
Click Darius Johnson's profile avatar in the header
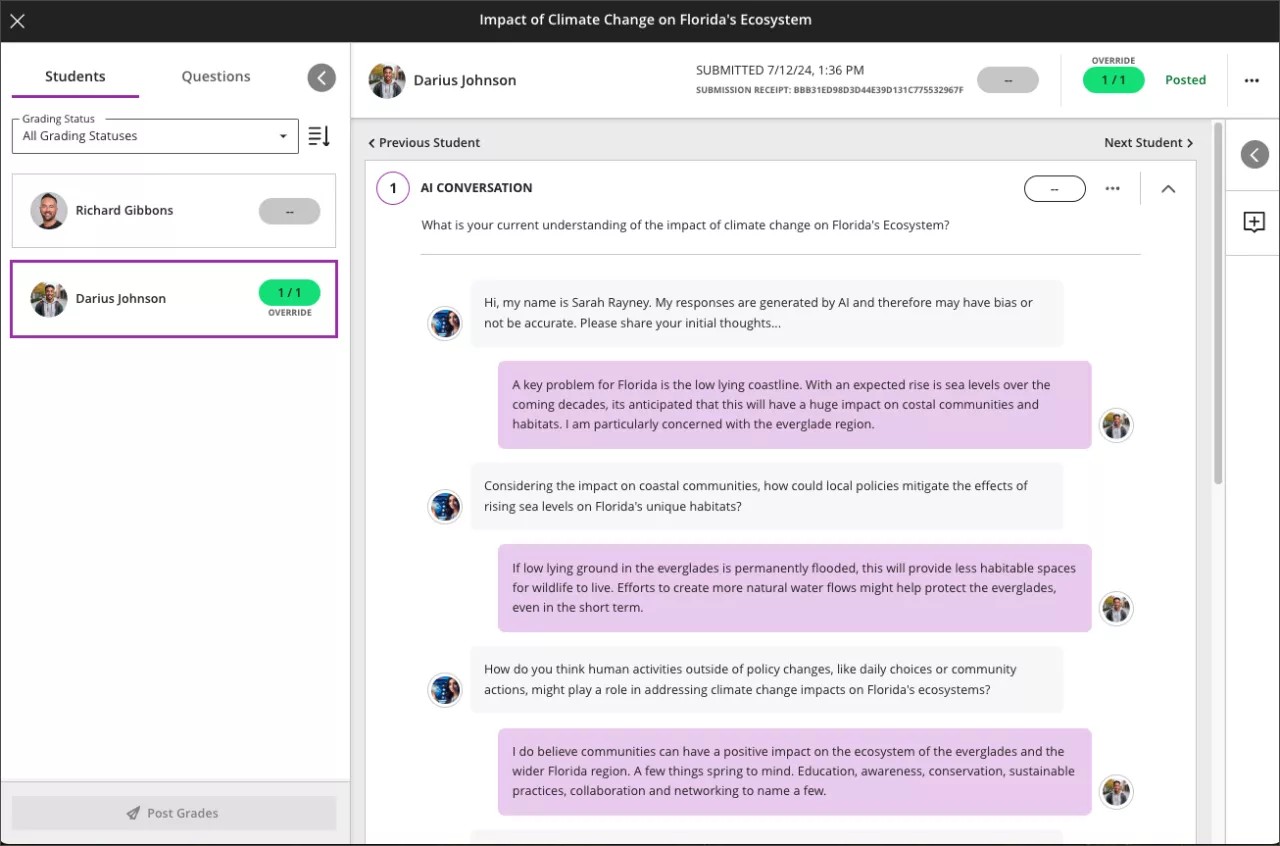tap(387, 80)
